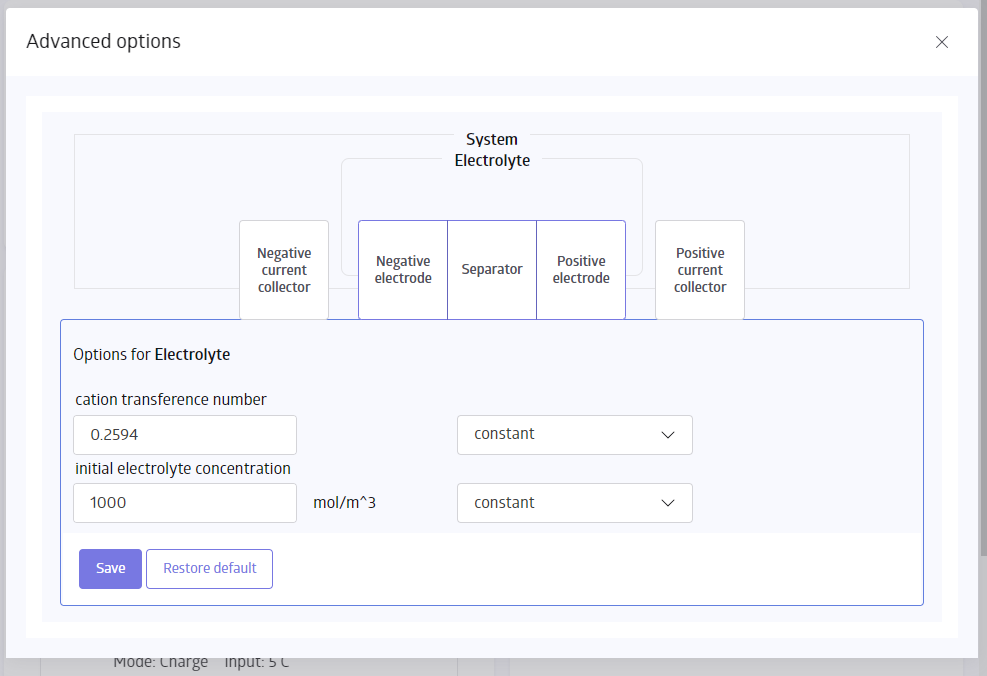The image size is (987, 676).
Task: Select the Negative electrode component
Action: click(x=403, y=269)
